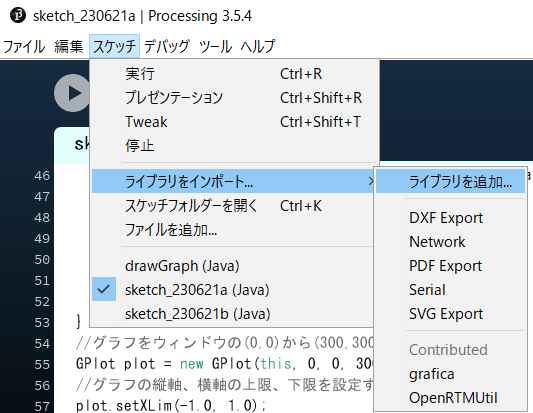The image size is (533, 413).
Task: Choose プレゼンテーション menu entry
Action: pyautogui.click(x=235, y=98)
